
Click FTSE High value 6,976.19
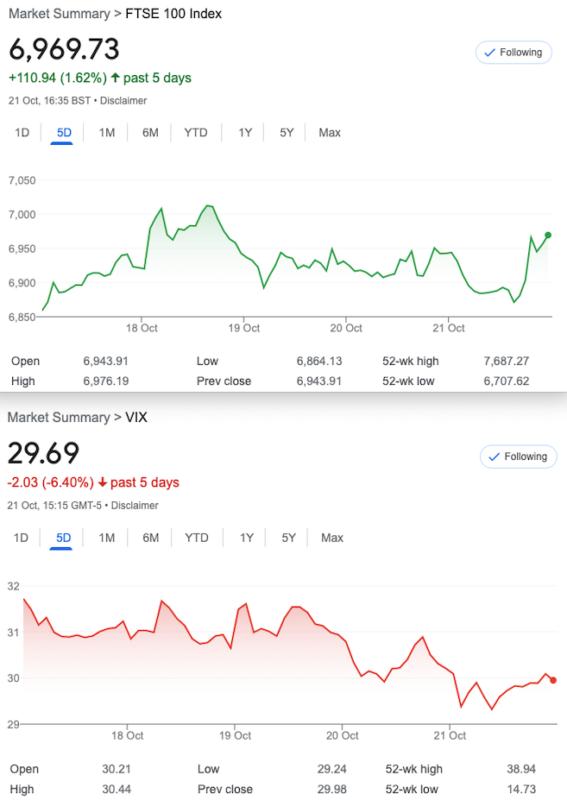[106, 381]
